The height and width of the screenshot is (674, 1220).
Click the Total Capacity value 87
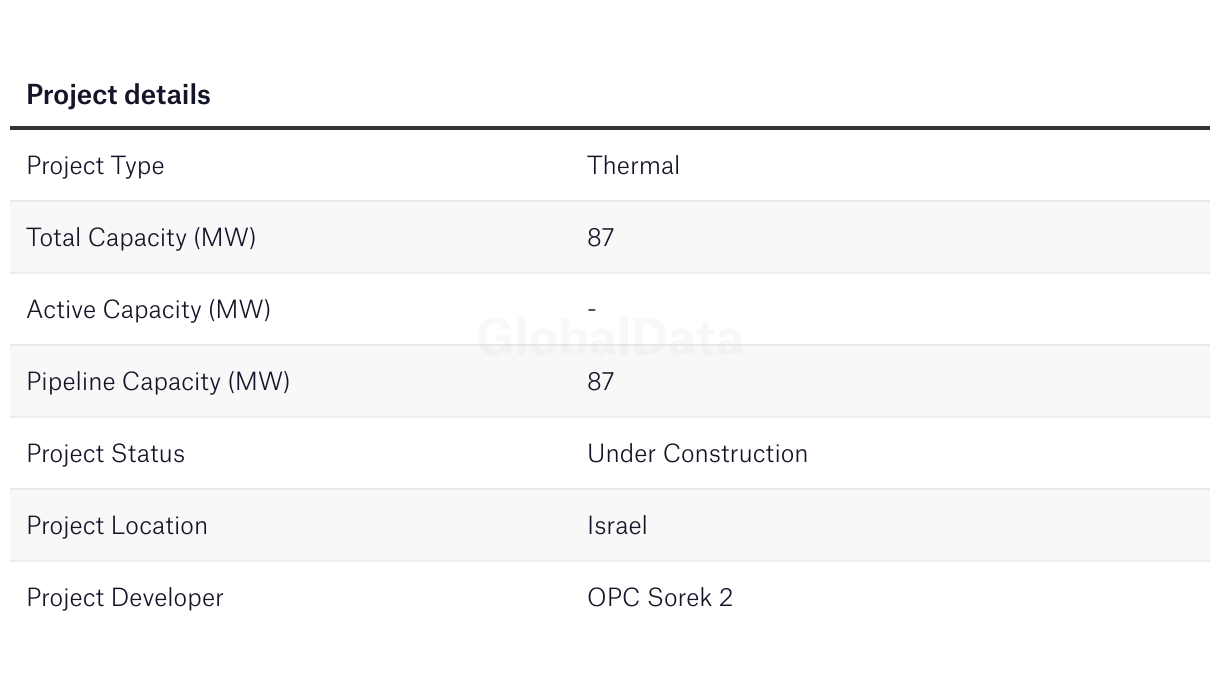pos(600,238)
